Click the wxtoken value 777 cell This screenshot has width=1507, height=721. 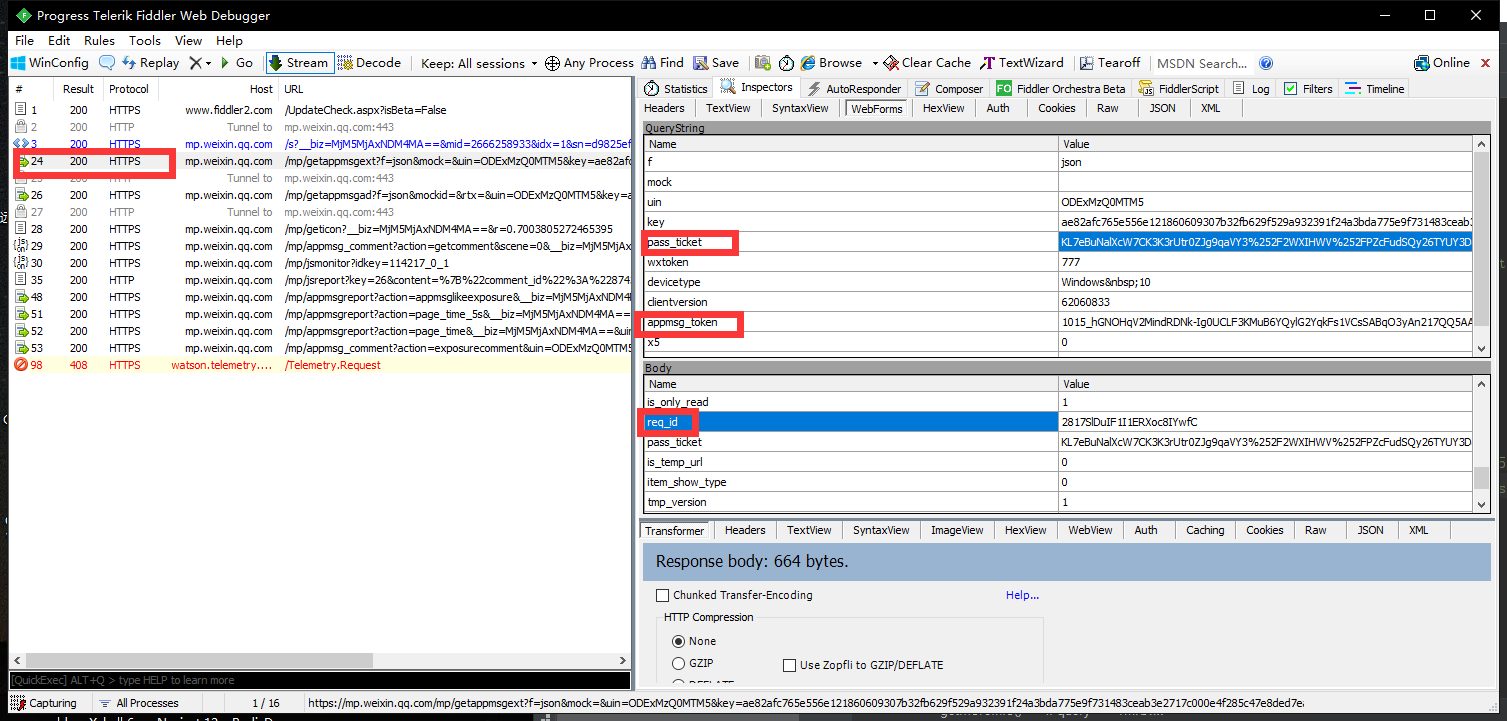pyautogui.click(x=1266, y=262)
